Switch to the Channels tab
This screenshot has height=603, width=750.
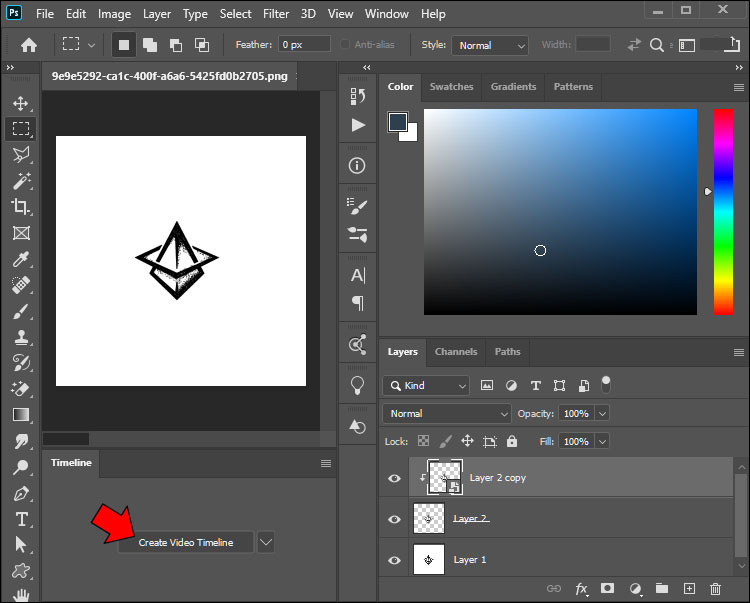456,352
